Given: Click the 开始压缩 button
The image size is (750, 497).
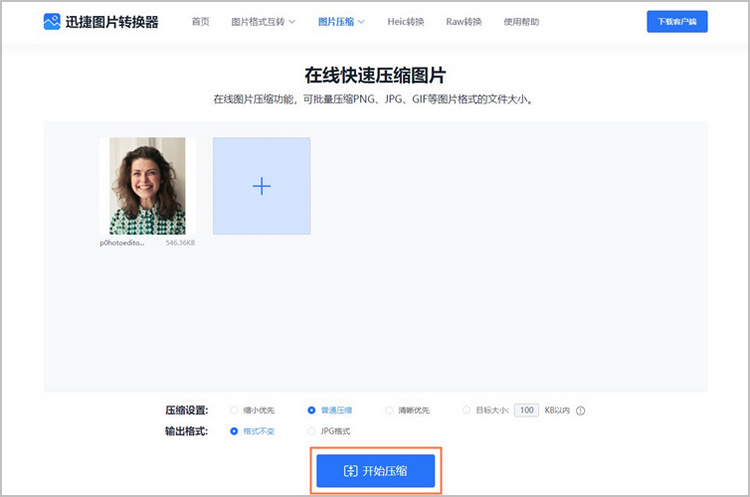Looking at the screenshot, I should pos(375,471).
